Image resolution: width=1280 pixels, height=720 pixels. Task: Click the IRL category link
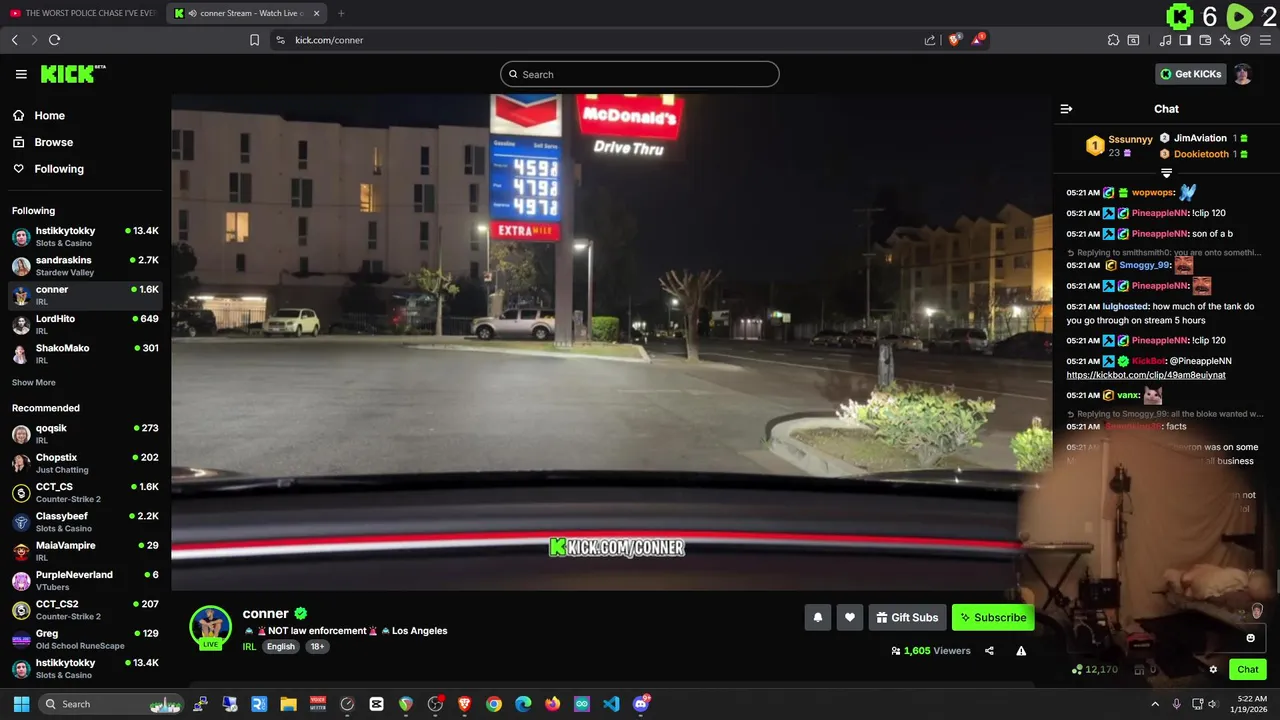pyautogui.click(x=249, y=646)
